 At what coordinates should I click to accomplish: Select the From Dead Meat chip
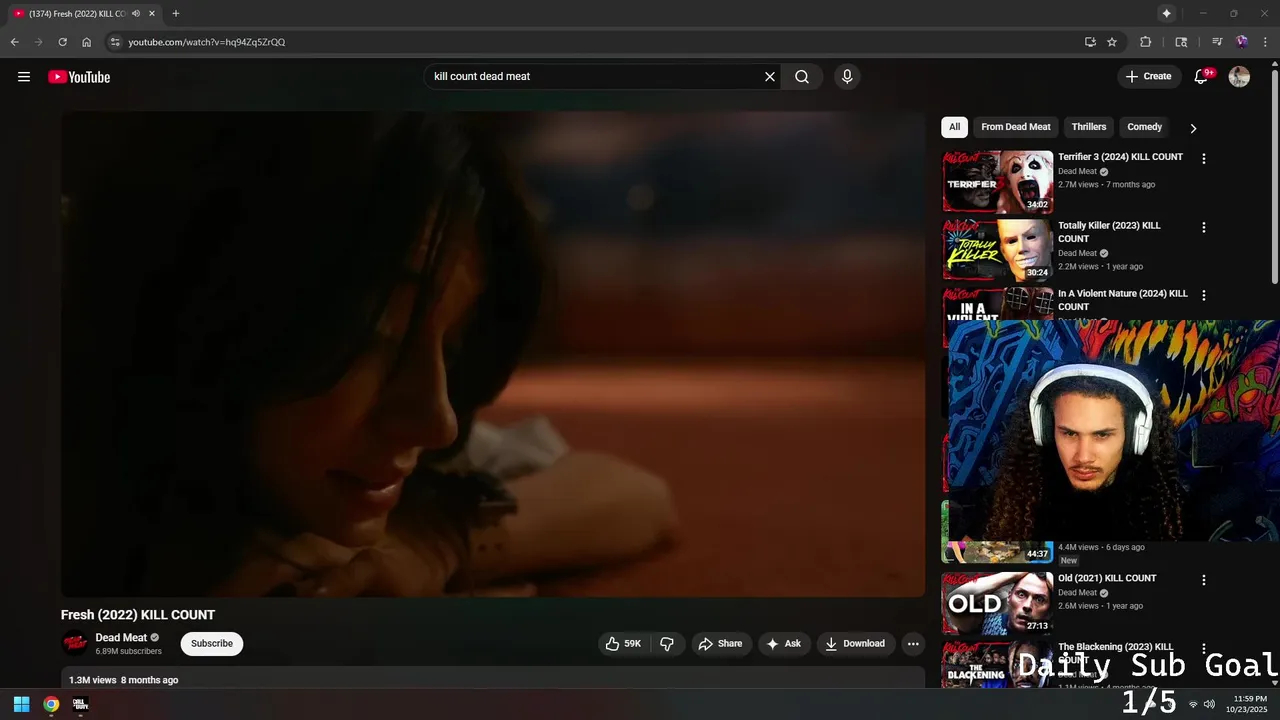[x=1016, y=127]
